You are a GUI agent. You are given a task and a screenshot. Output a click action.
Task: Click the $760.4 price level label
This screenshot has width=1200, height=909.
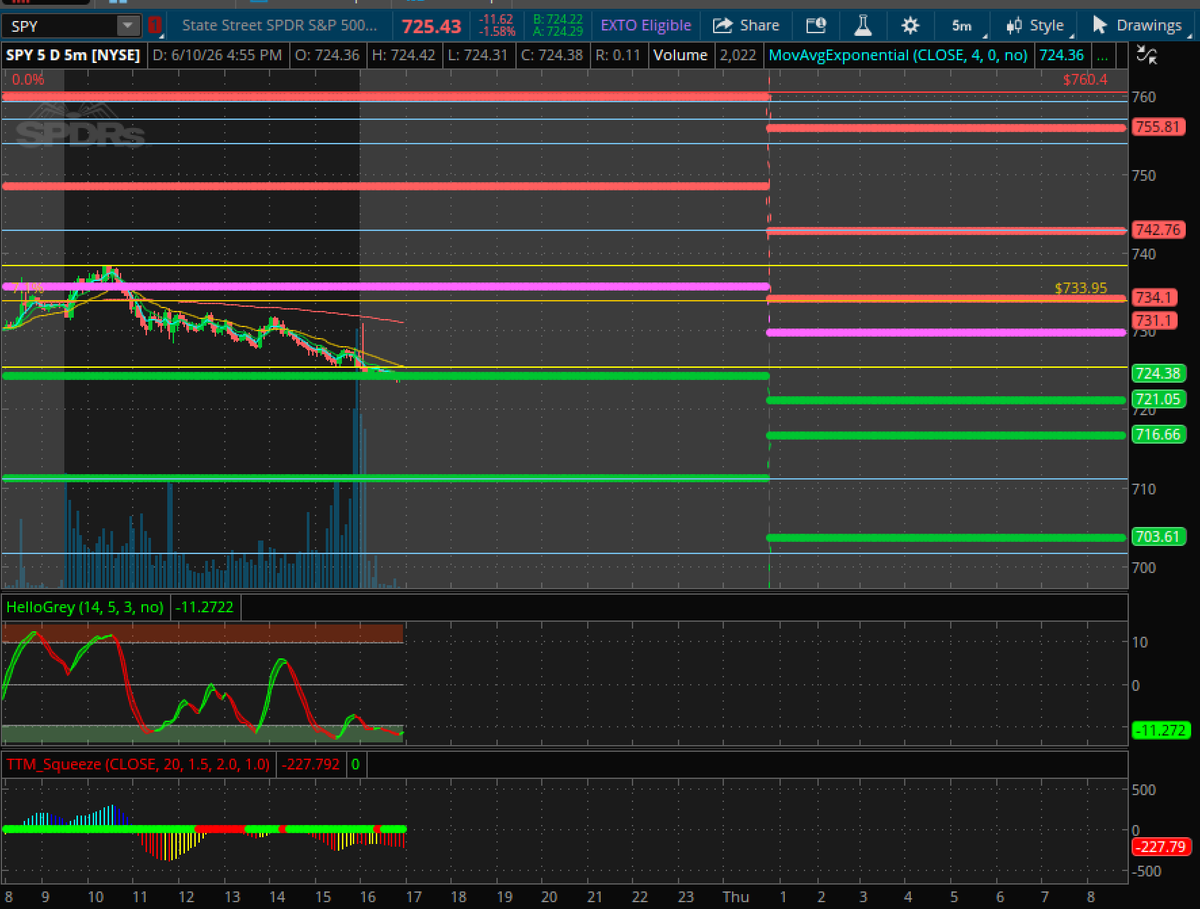pyautogui.click(x=1086, y=79)
